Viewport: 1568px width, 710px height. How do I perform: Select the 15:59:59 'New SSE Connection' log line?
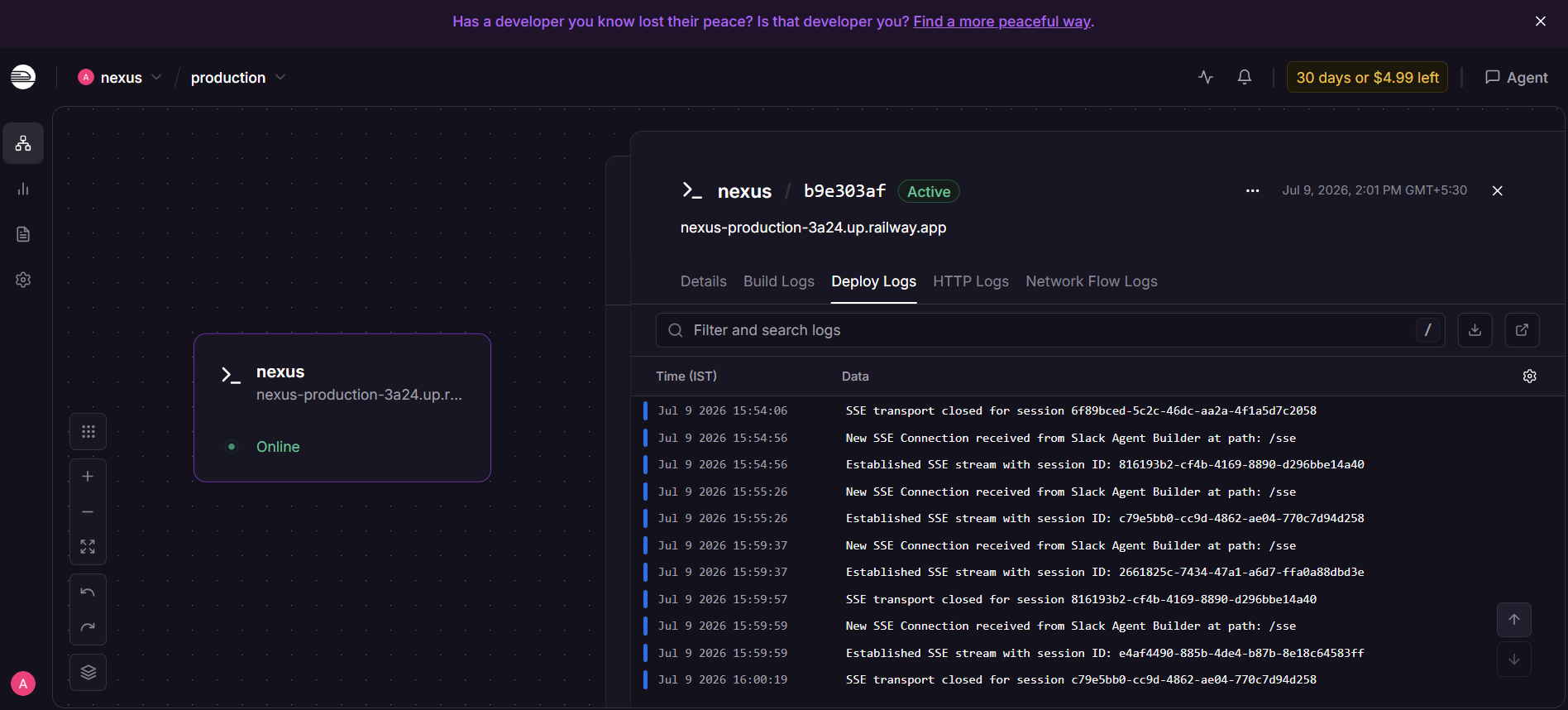[1097, 626]
